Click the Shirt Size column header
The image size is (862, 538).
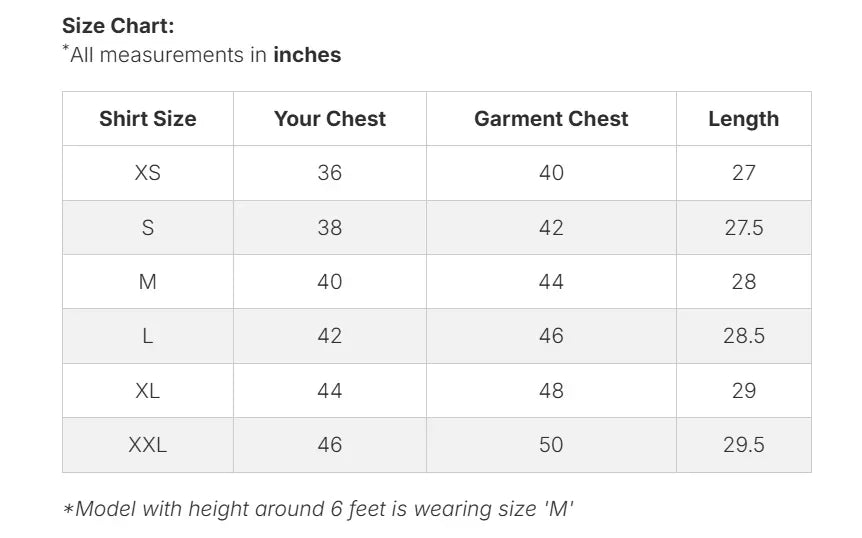pyautogui.click(x=148, y=119)
